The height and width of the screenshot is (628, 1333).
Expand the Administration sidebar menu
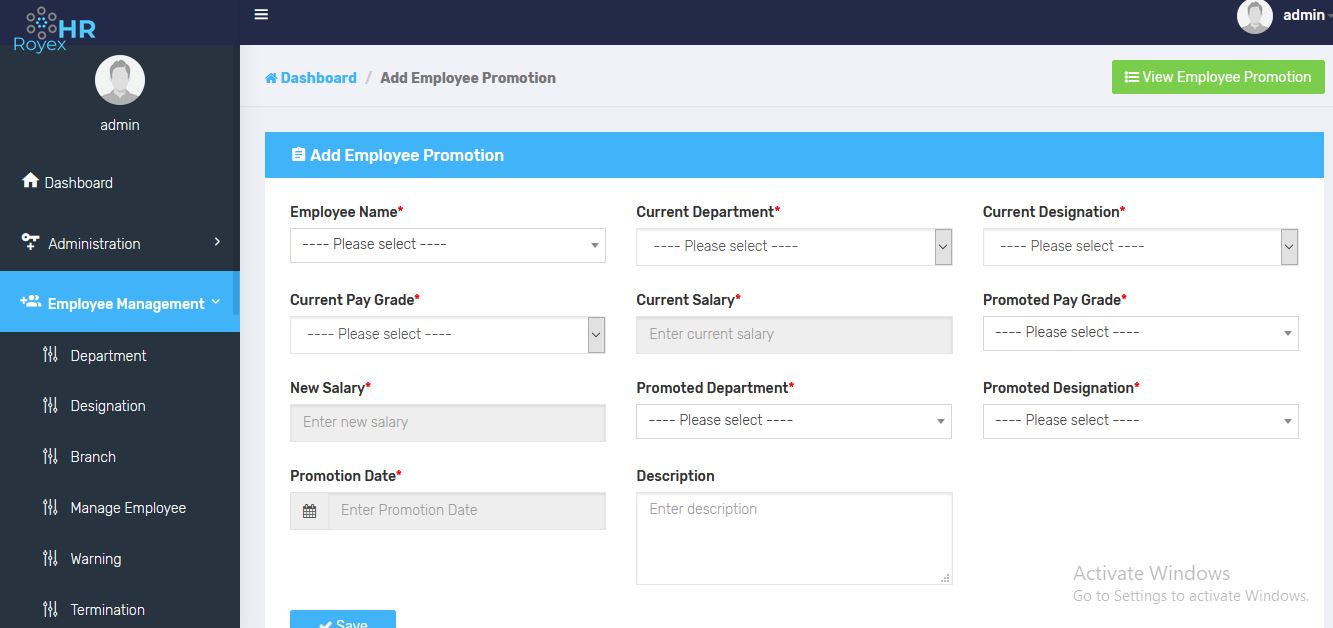(x=120, y=243)
